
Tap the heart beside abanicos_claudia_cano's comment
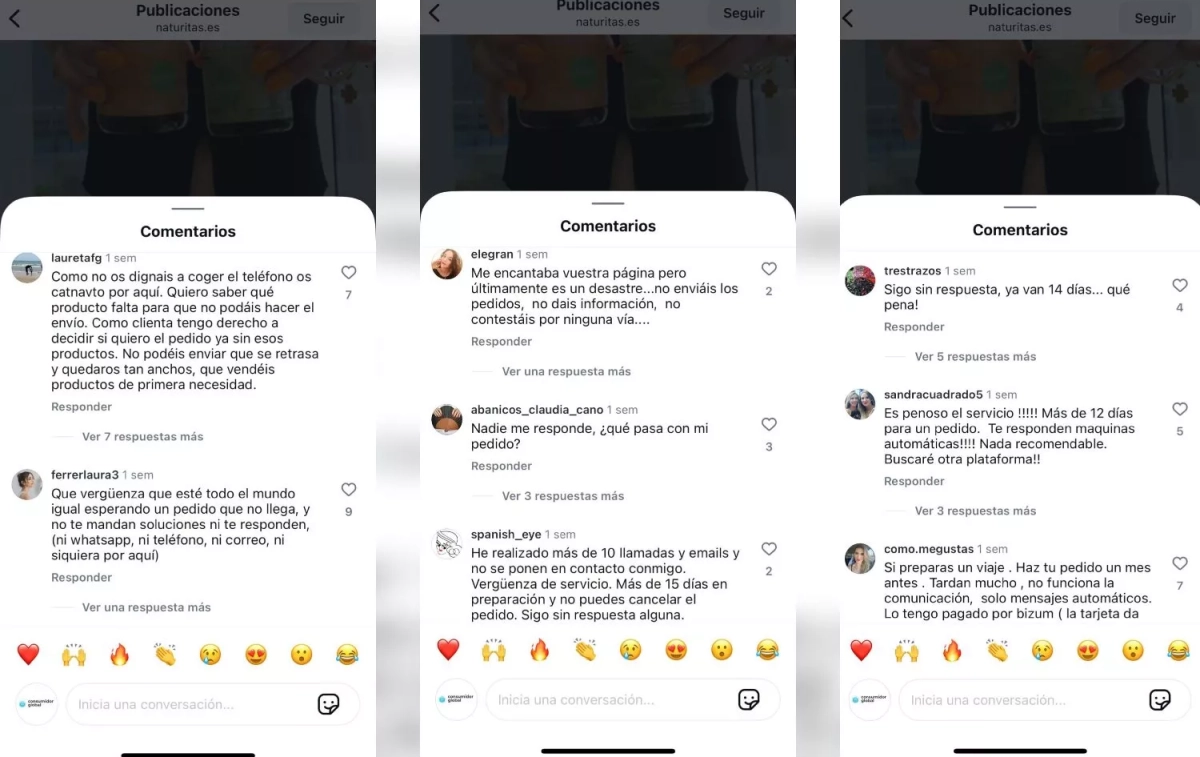(769, 424)
